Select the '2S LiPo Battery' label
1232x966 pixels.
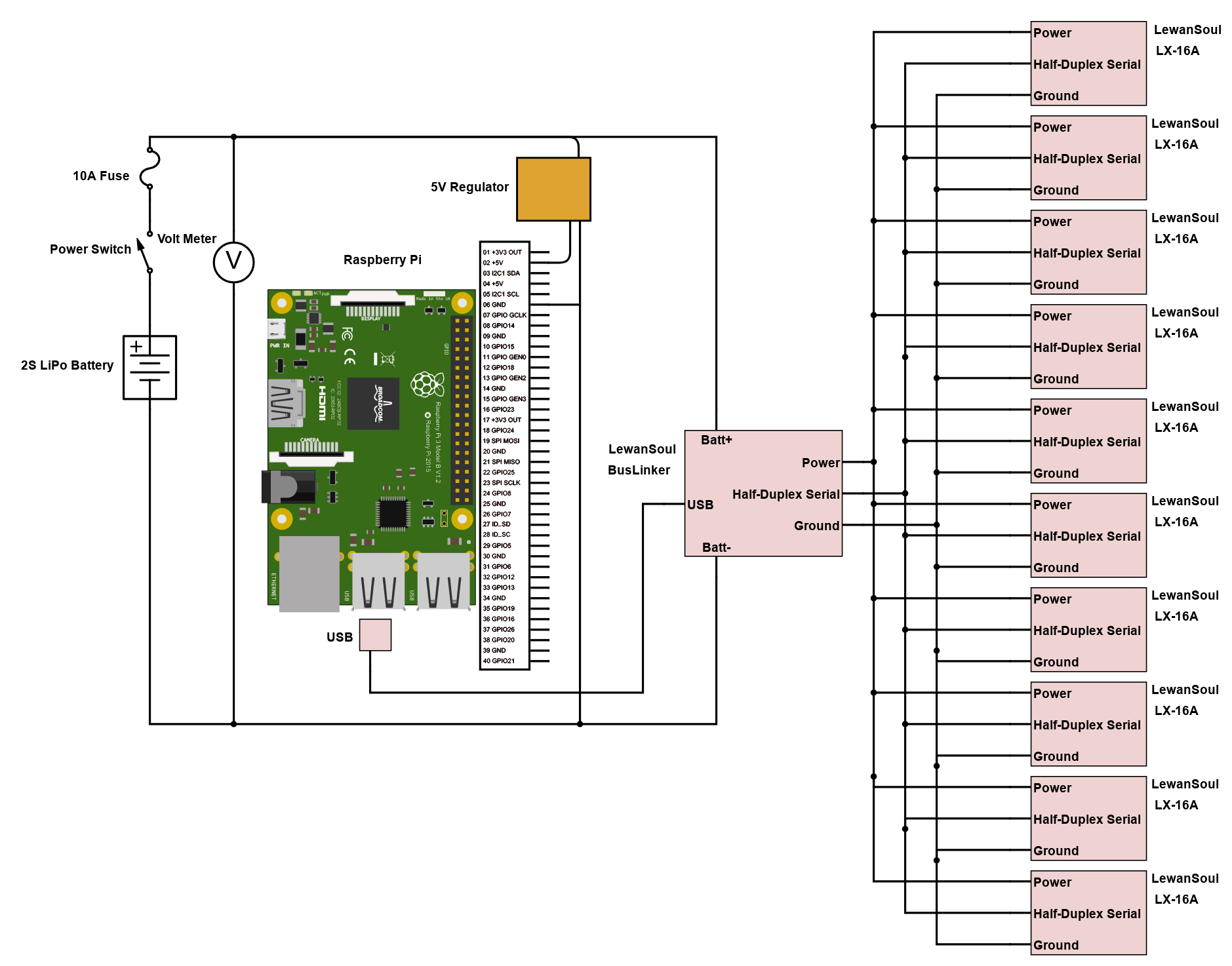pyautogui.click(x=67, y=365)
